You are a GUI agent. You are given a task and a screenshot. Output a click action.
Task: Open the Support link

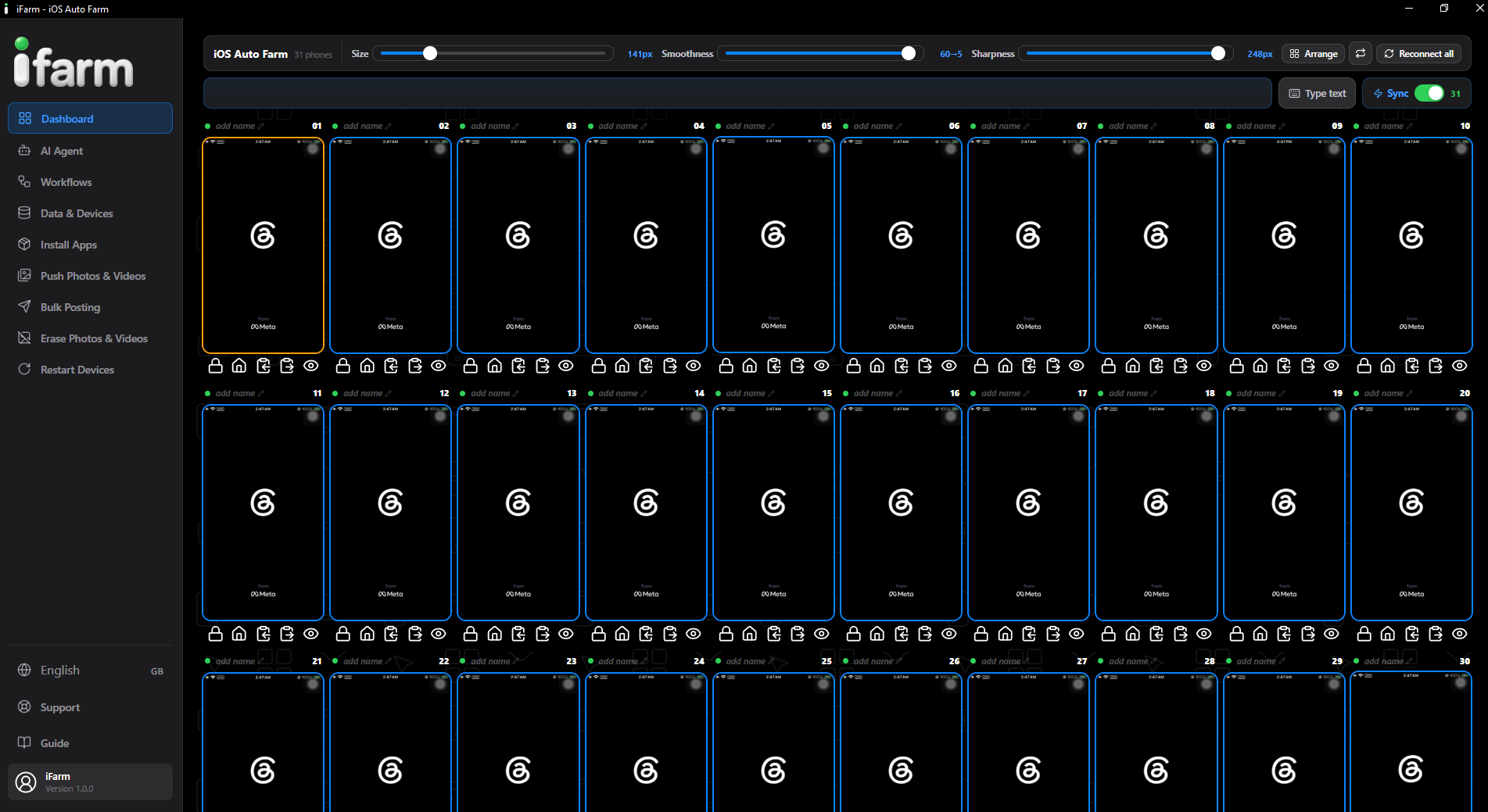(90, 707)
